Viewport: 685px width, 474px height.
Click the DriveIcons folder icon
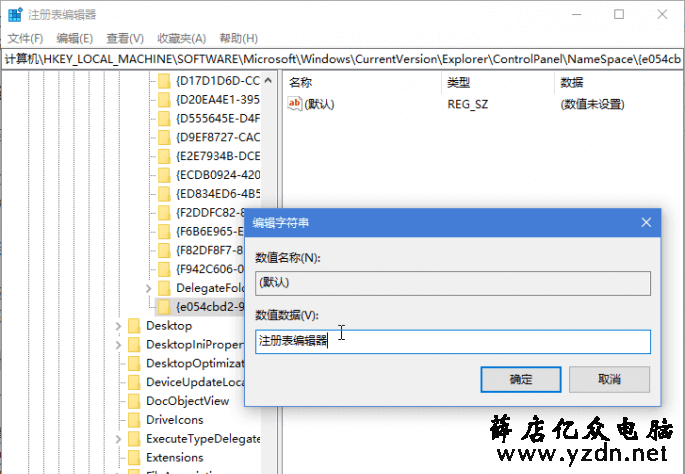(134, 420)
